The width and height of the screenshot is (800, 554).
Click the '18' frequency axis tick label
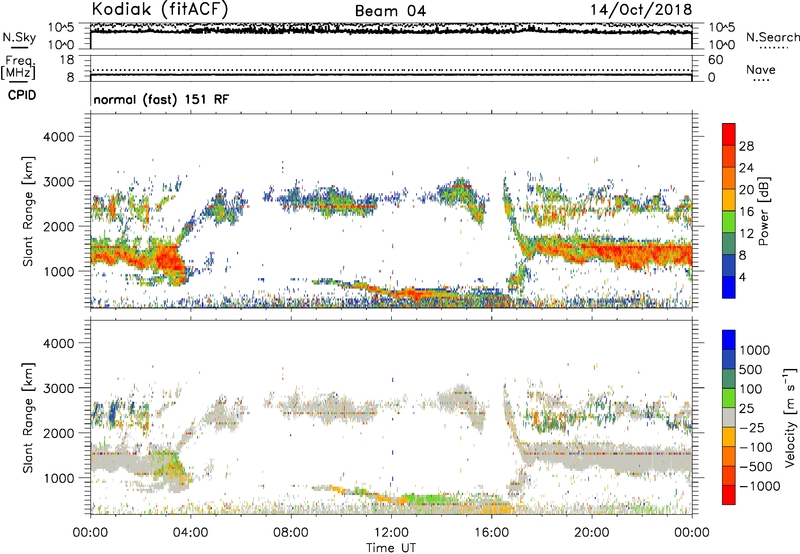click(67, 60)
